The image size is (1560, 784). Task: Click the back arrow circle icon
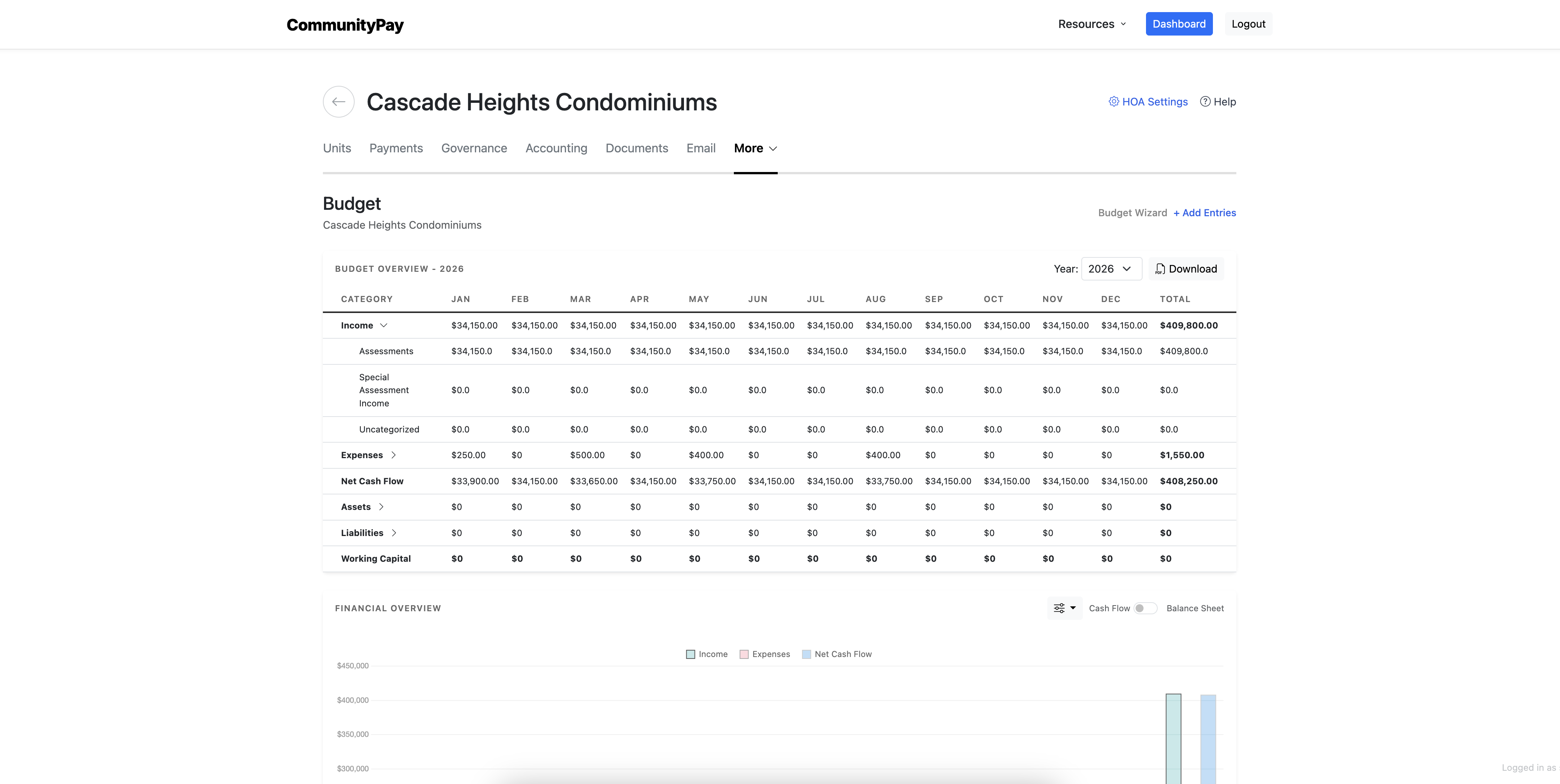(x=338, y=102)
